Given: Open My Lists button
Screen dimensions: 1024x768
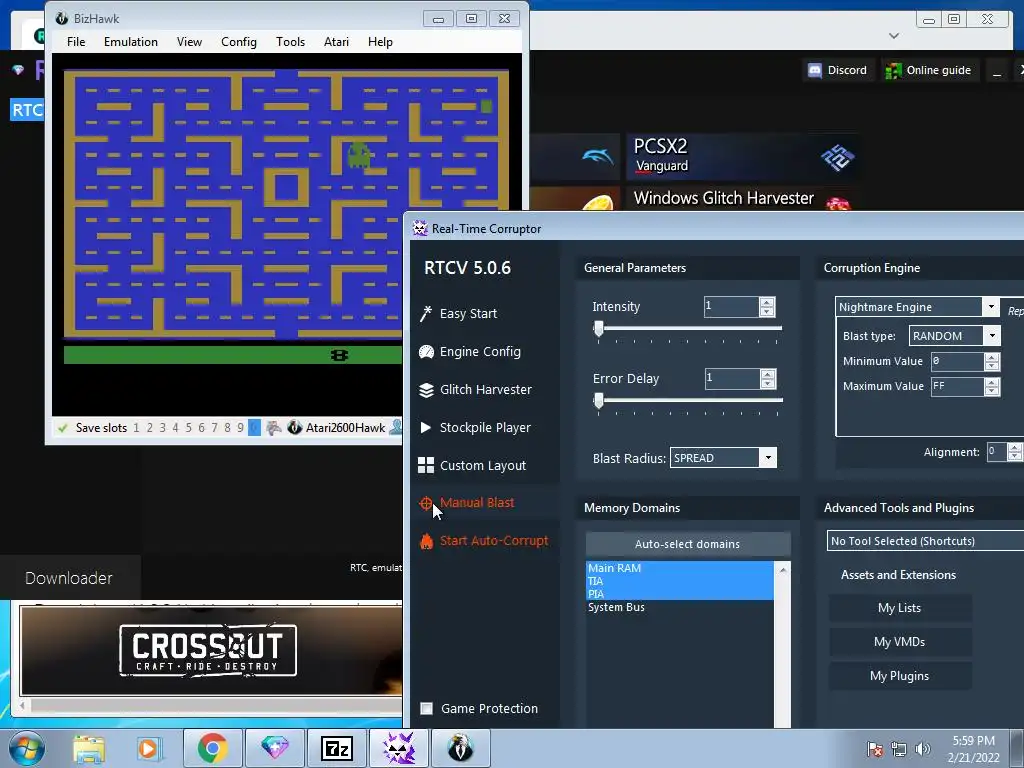Looking at the screenshot, I should [x=899, y=608].
